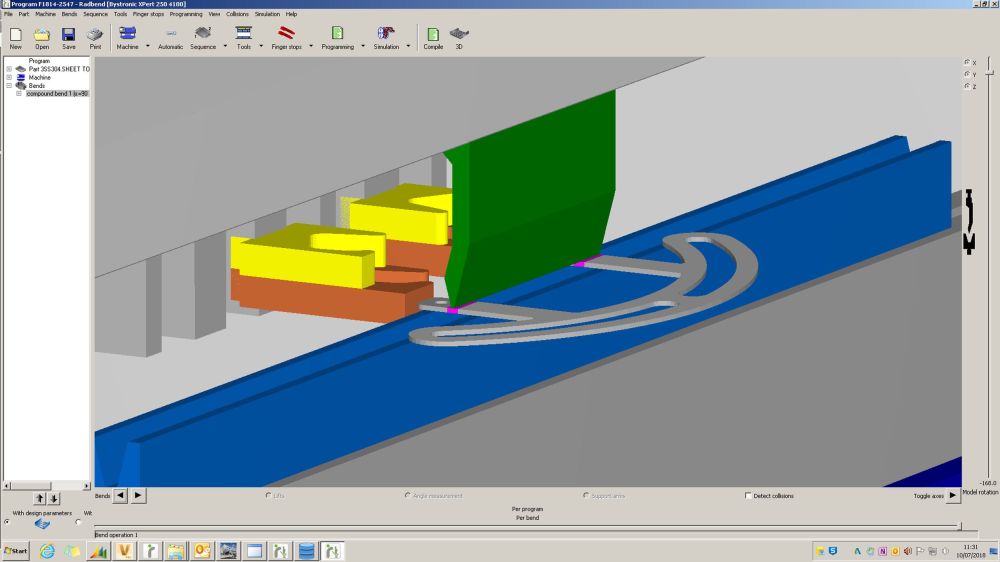Click the Simulation toolbar icon
1000x562 pixels.
pyautogui.click(x=386, y=35)
